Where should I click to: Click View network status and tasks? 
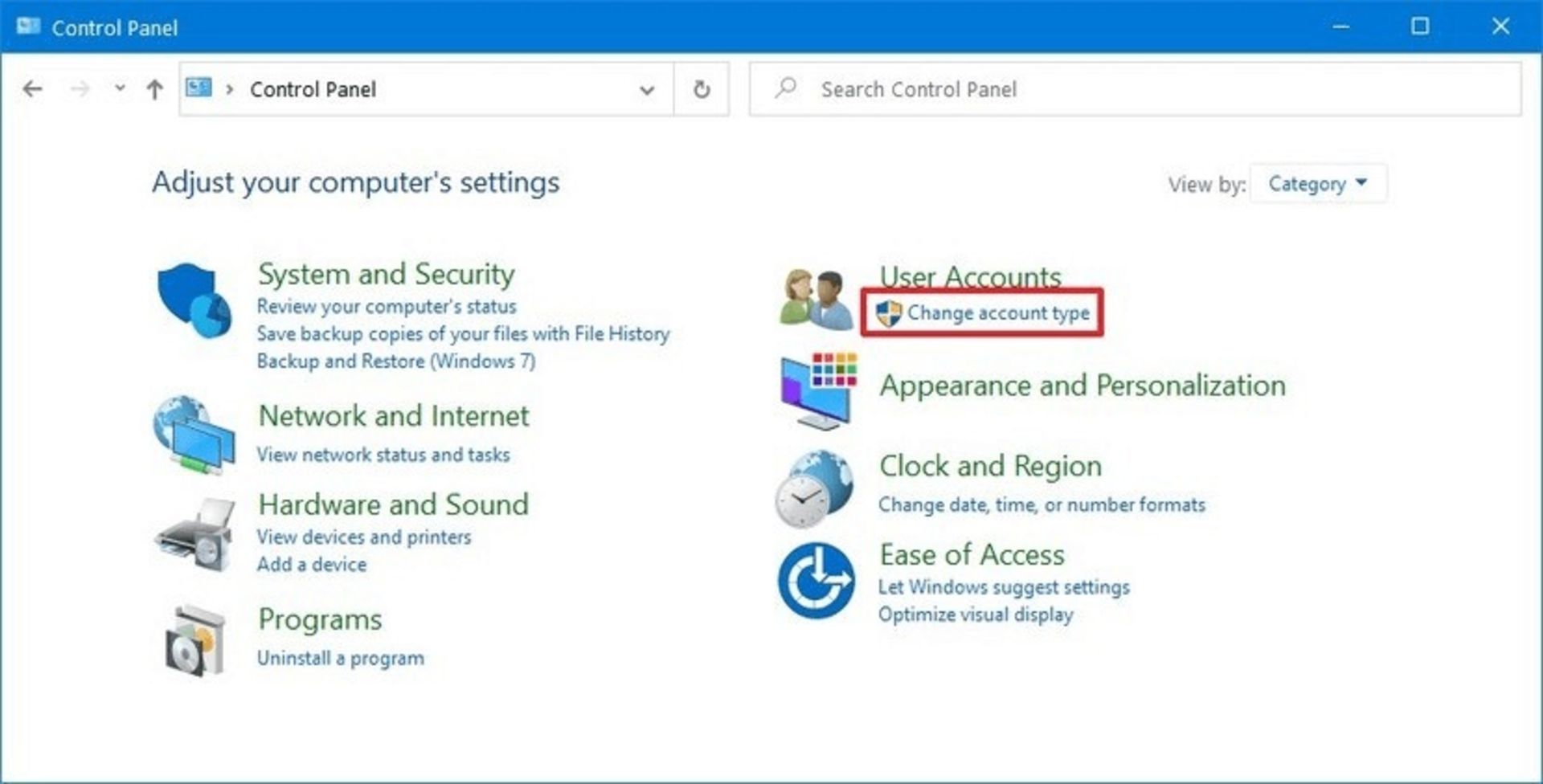pyautogui.click(x=383, y=455)
